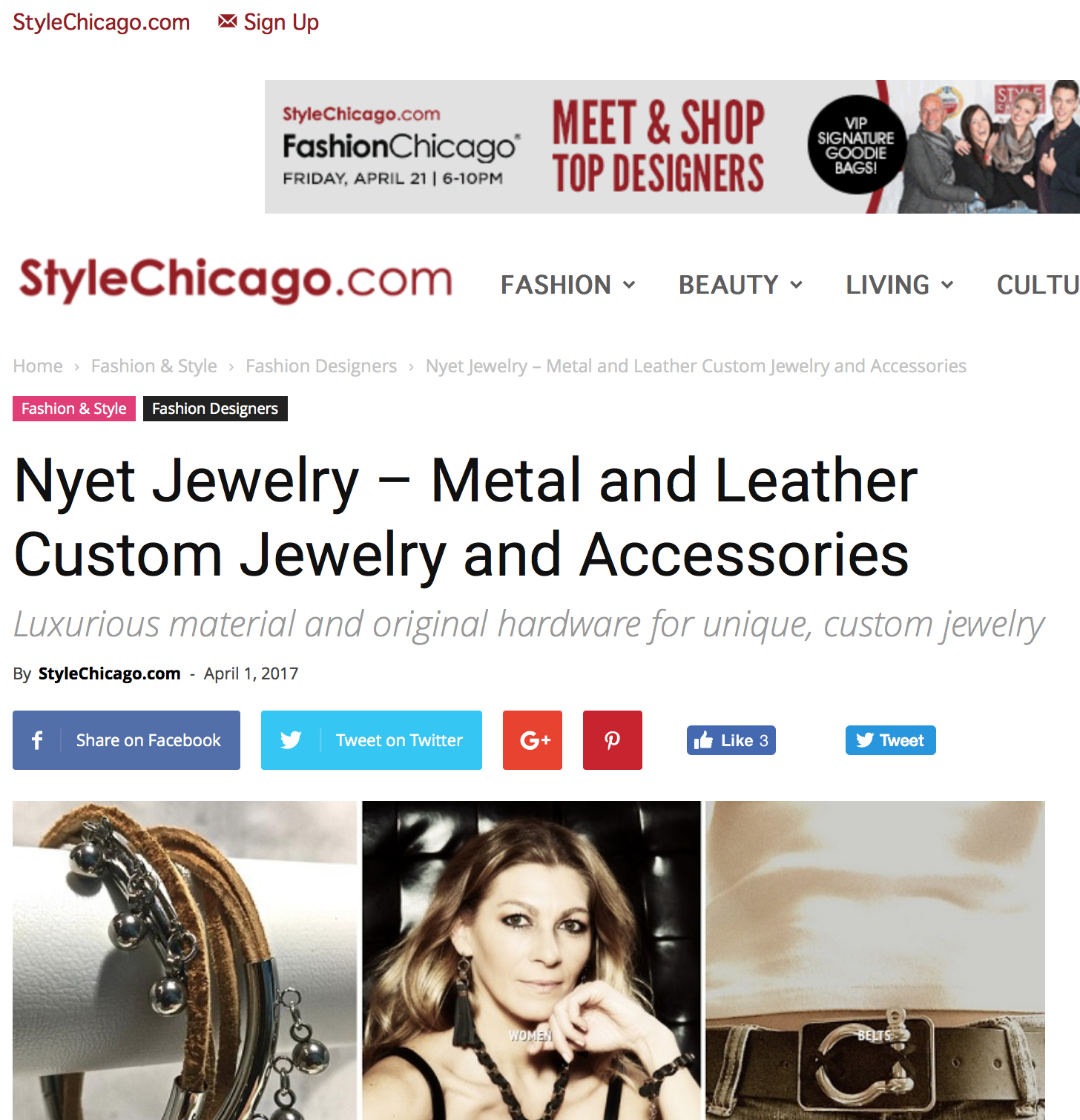The height and width of the screenshot is (1120, 1080).
Task: Pin article with the Pinterest icon
Action: coord(613,740)
